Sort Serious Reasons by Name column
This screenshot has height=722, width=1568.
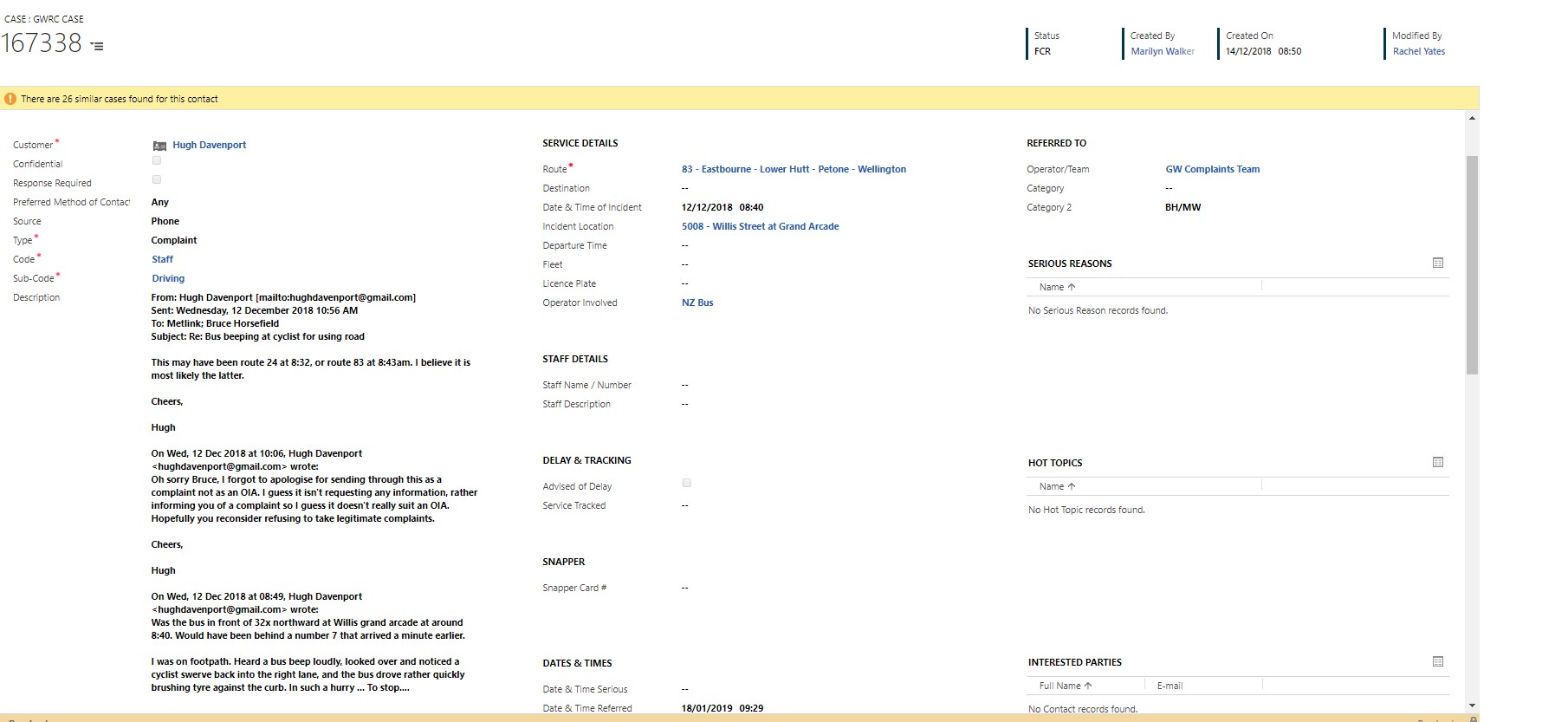tap(1057, 287)
